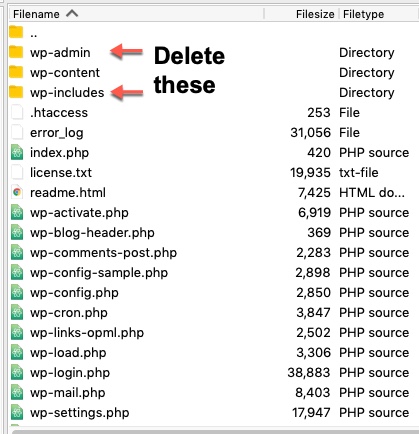This screenshot has height=434, width=419.
Task: Toggle the Filename sort arrow
Action: click(x=72, y=14)
